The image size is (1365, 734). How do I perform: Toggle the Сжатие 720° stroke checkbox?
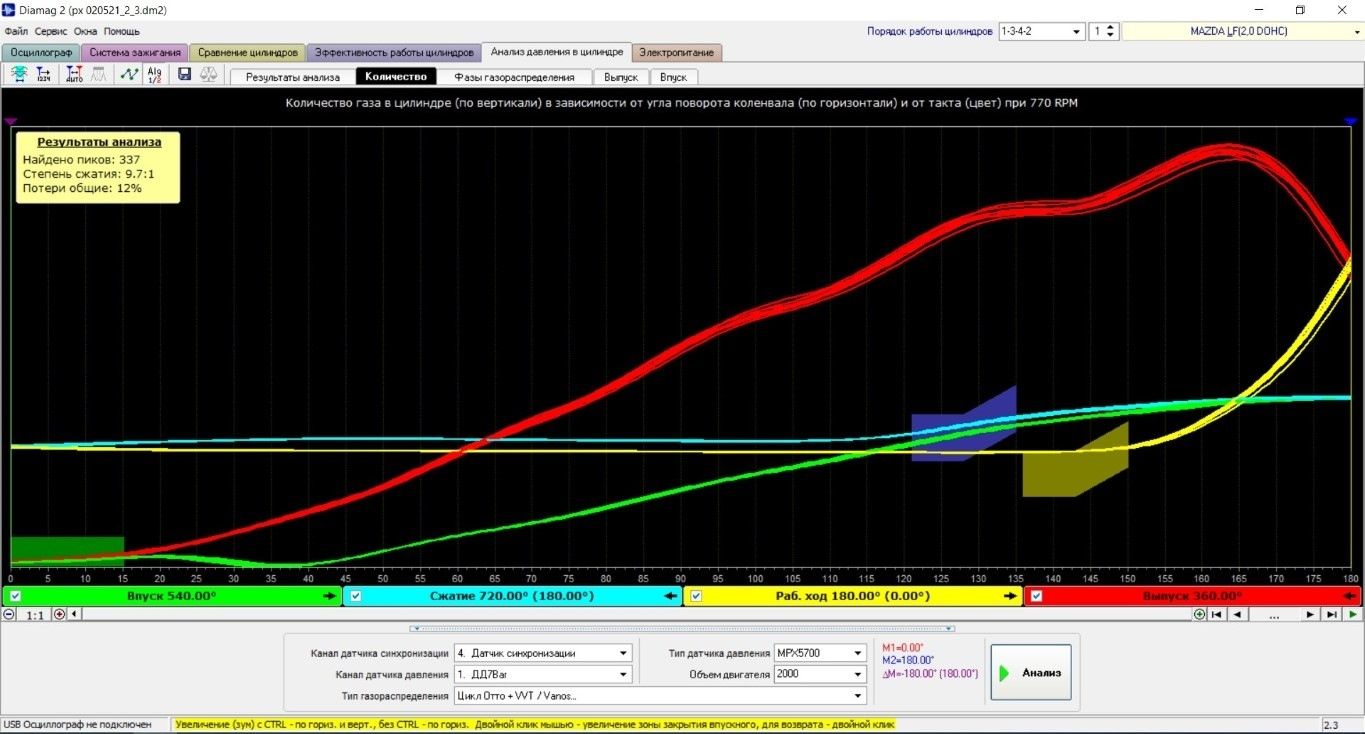(356, 596)
